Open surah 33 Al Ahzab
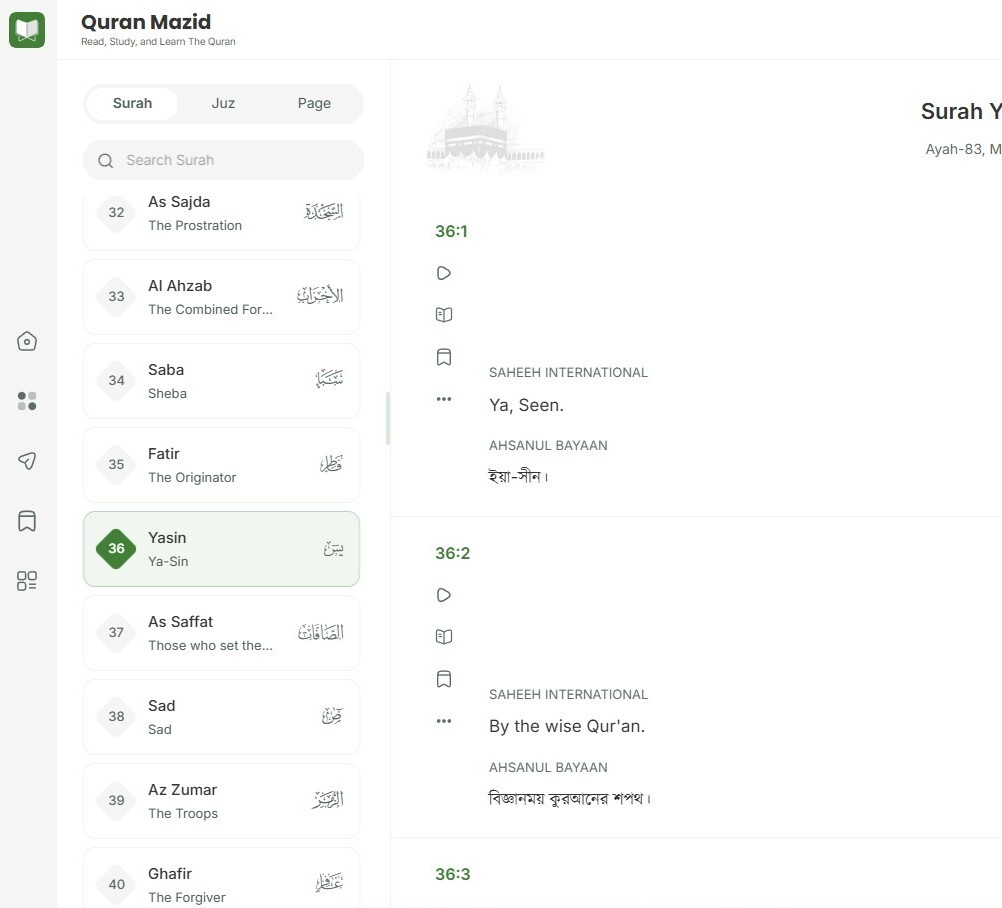The width and height of the screenshot is (1002, 908). tap(221, 296)
